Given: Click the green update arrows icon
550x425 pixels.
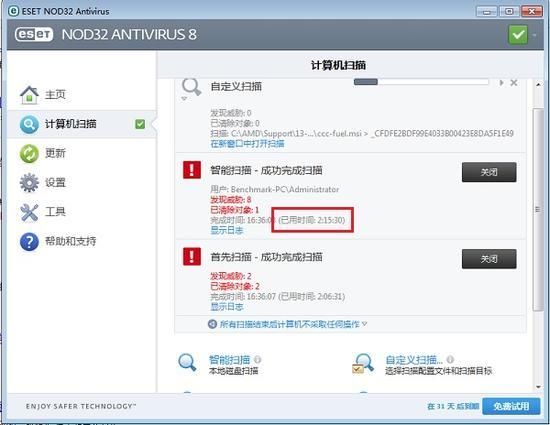Looking at the screenshot, I should (x=29, y=154).
